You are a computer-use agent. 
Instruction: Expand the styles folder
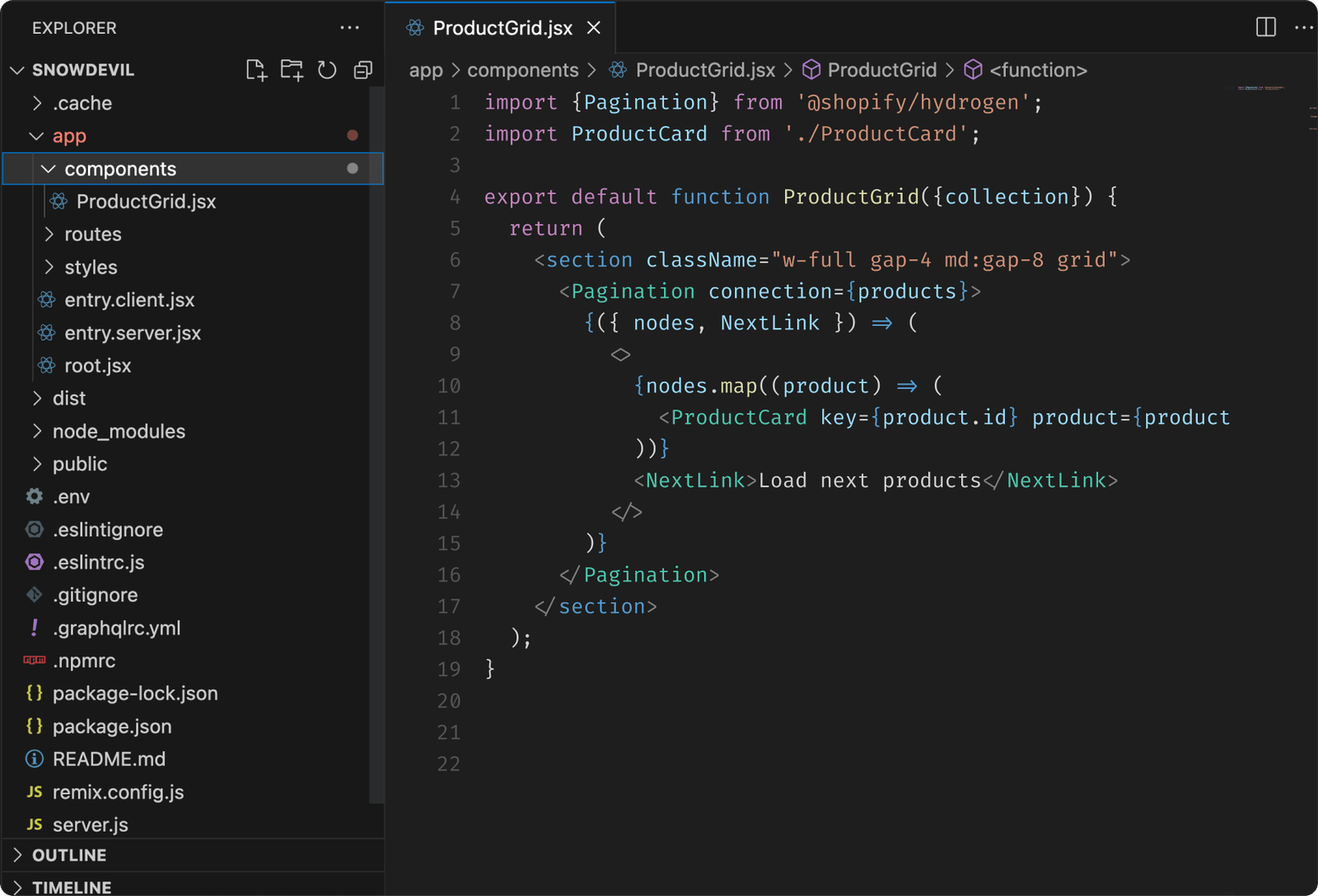point(49,267)
